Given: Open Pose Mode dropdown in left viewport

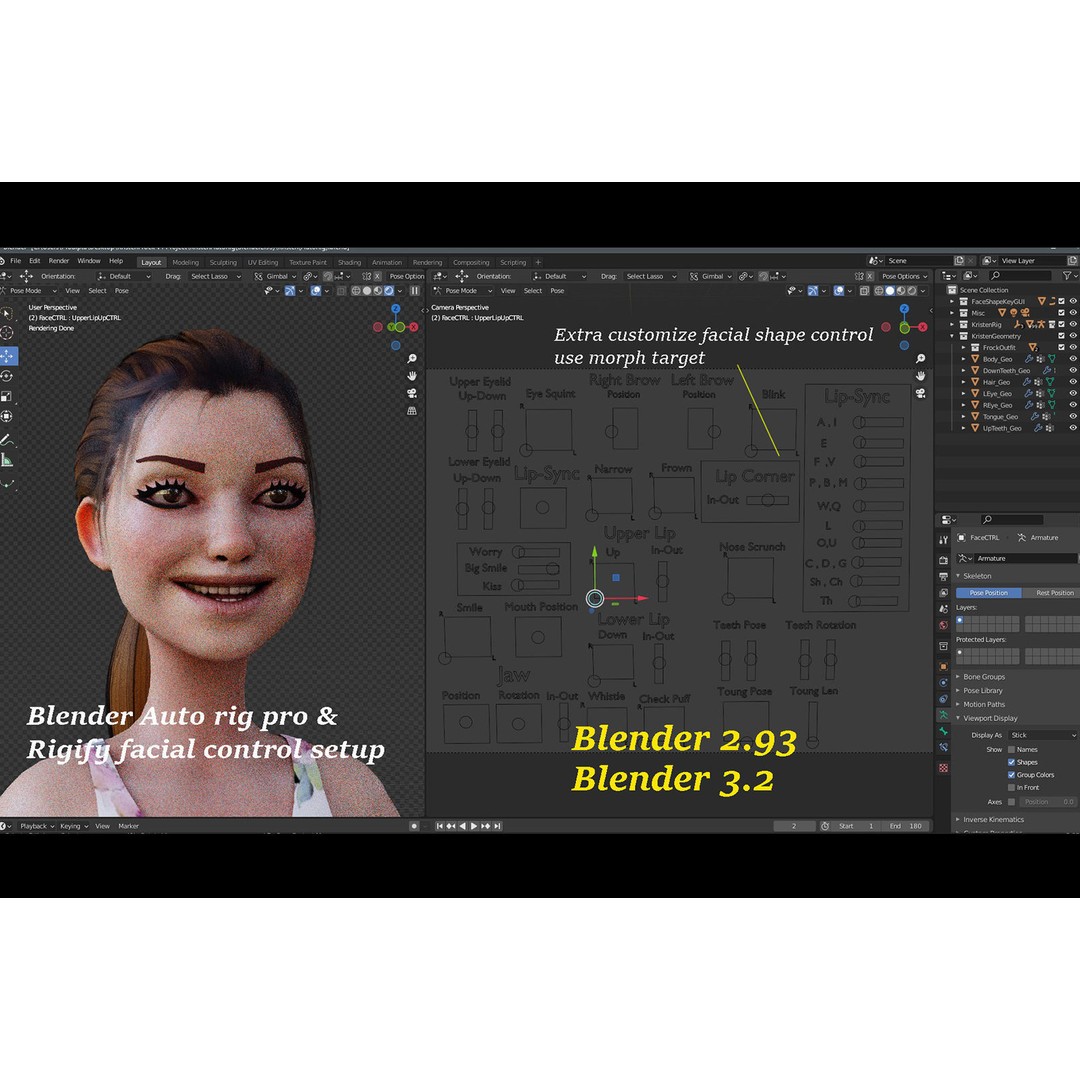Looking at the screenshot, I should tap(30, 291).
